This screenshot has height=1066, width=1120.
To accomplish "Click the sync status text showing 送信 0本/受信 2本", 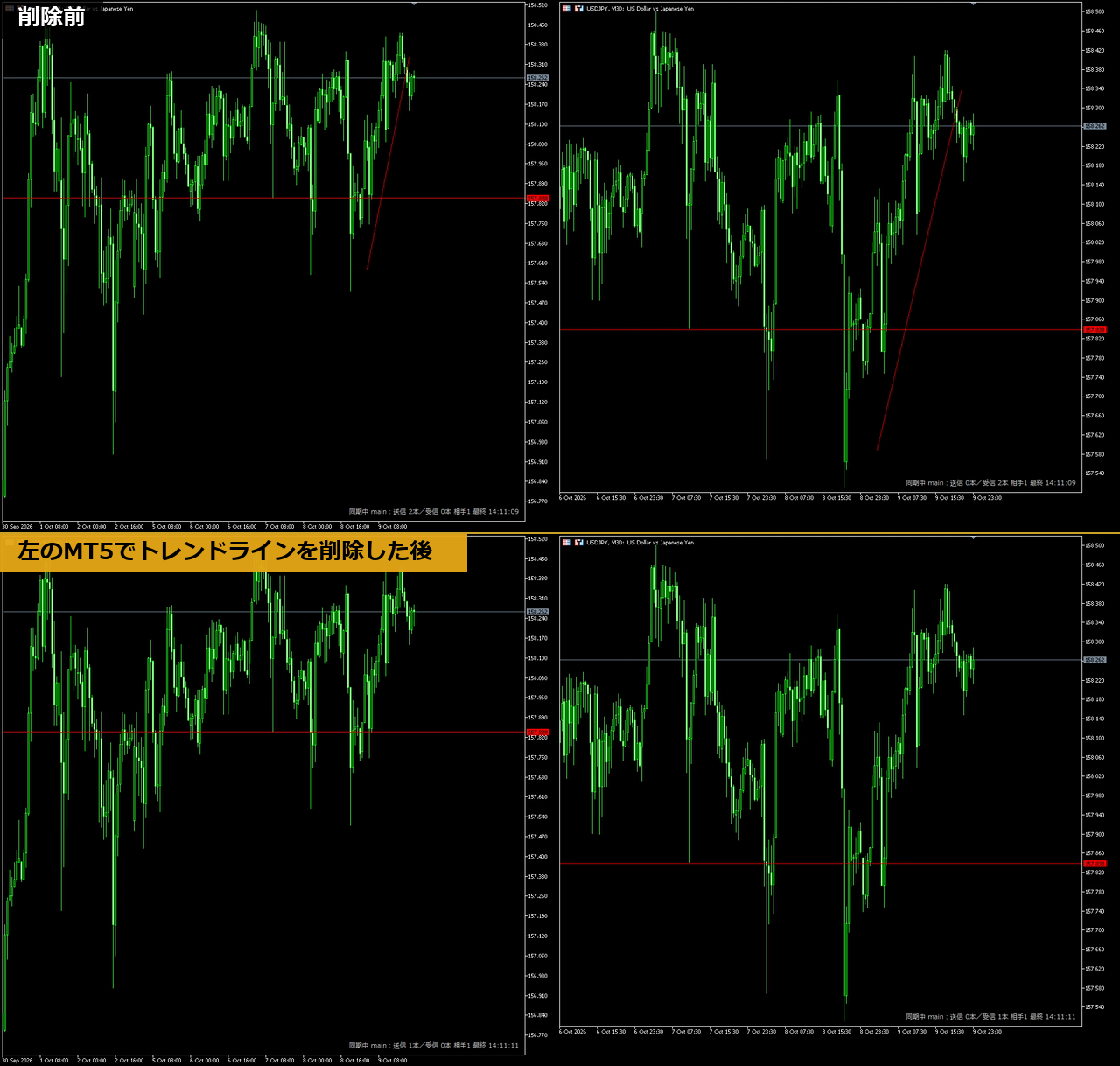I will click(991, 483).
